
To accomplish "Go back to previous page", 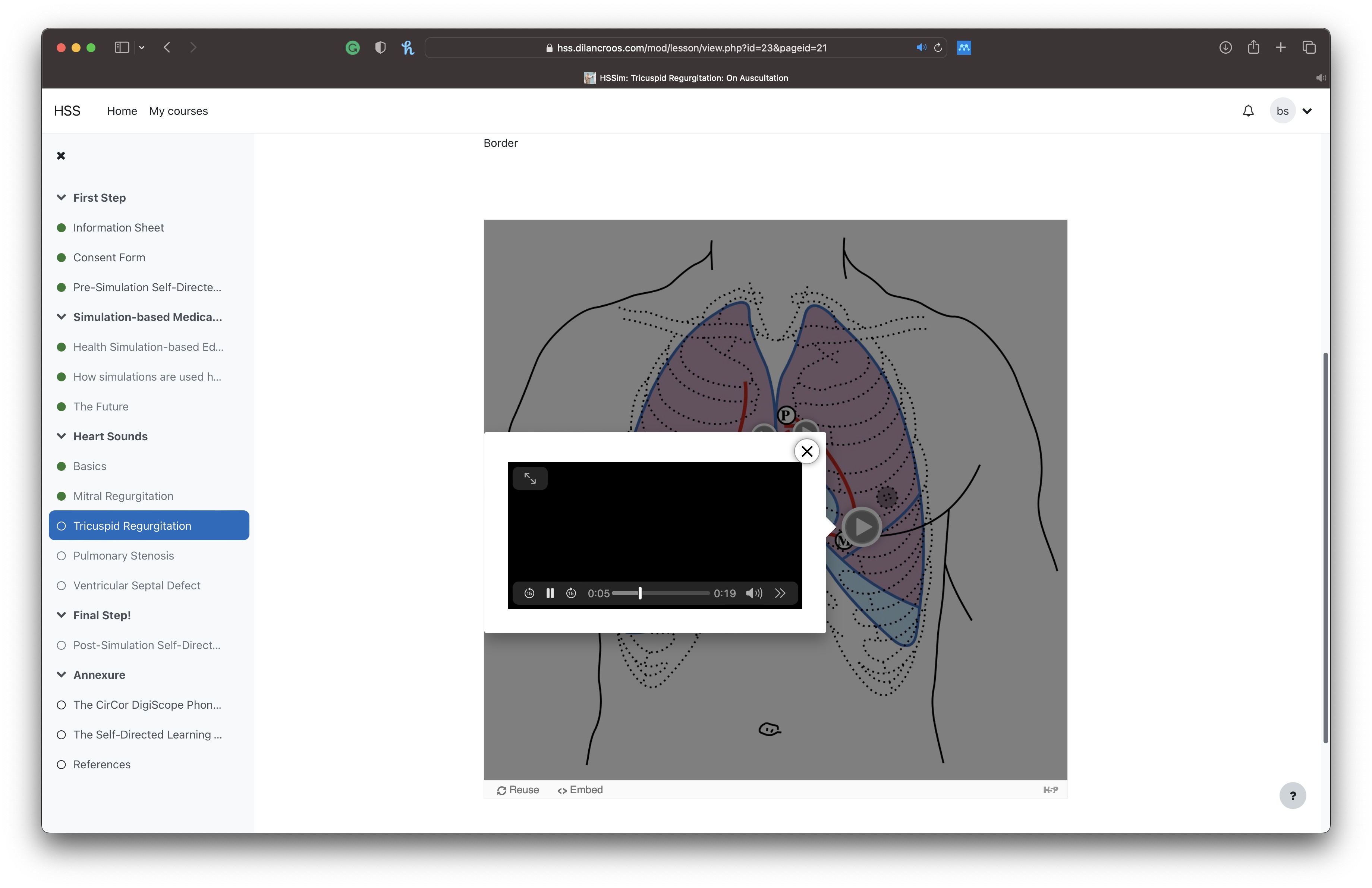I will pos(167,47).
